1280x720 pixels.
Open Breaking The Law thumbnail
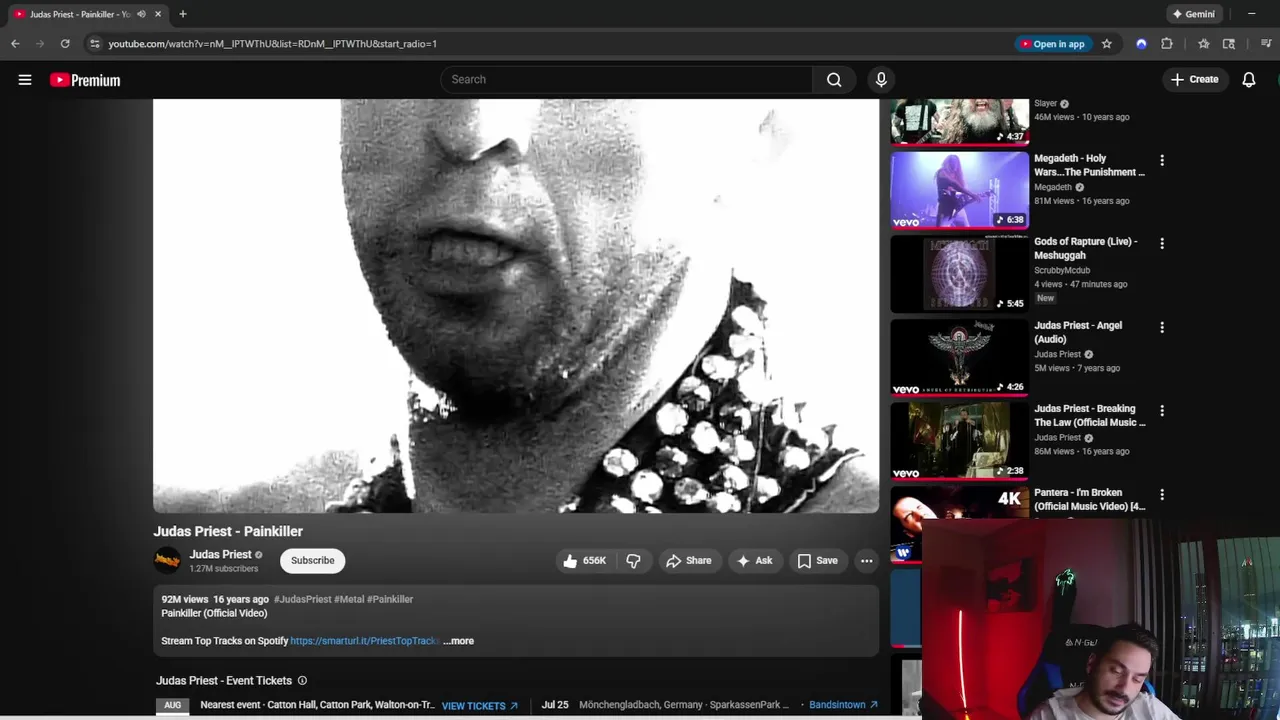(960, 441)
